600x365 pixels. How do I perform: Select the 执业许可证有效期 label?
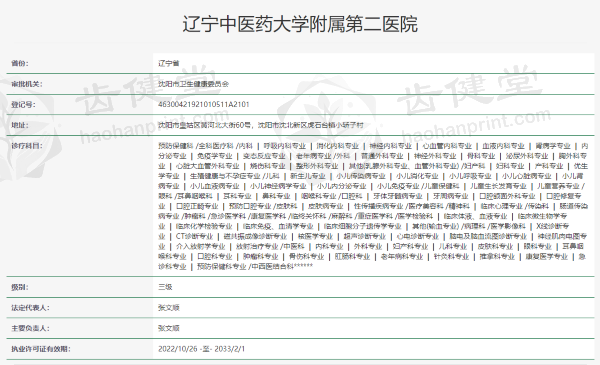click(x=41, y=349)
